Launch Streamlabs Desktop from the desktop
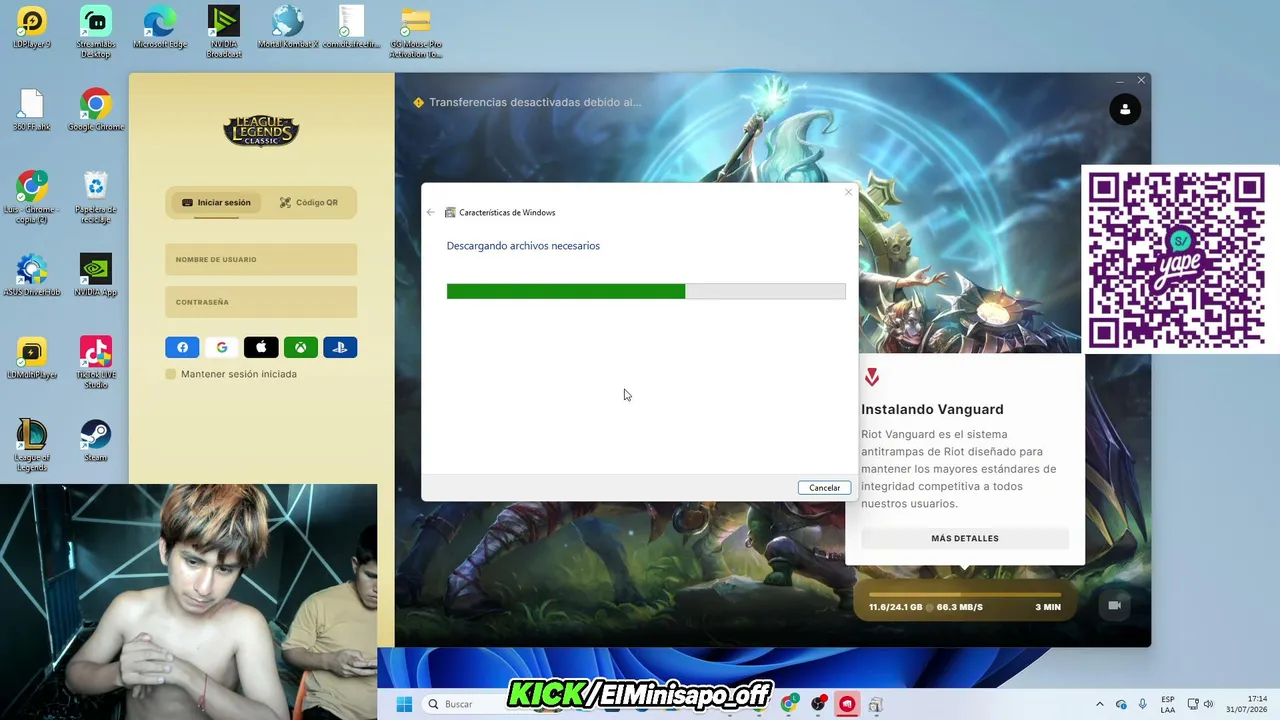1280x720 pixels. pyautogui.click(x=96, y=32)
